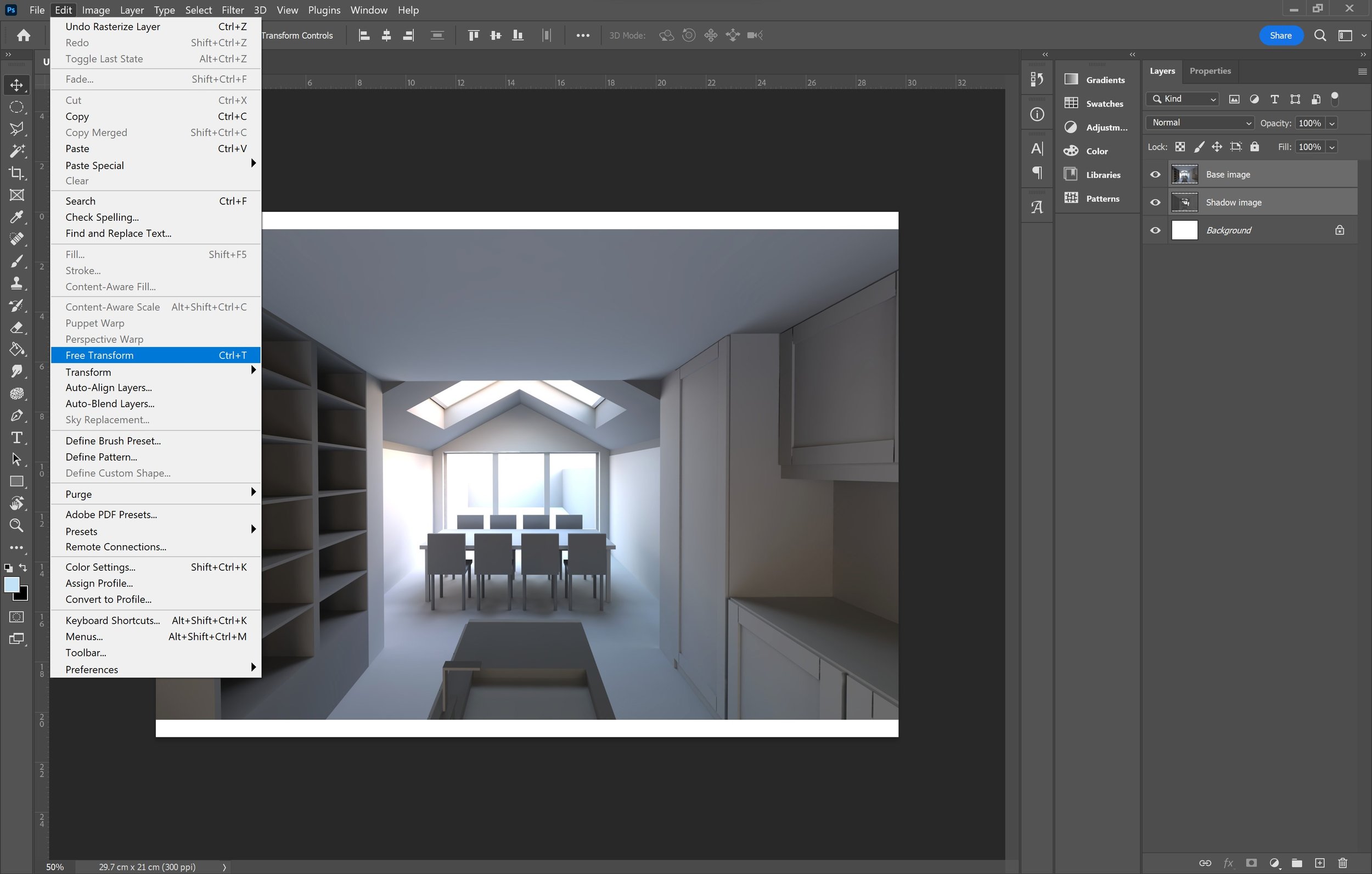The height and width of the screenshot is (874, 1372).
Task: Open the Character panel icon
Action: coord(1037,149)
